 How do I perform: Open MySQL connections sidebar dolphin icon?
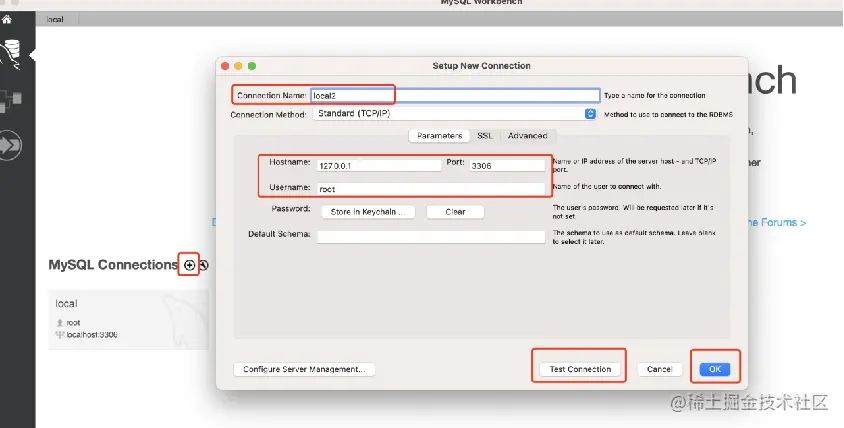(x=11, y=54)
